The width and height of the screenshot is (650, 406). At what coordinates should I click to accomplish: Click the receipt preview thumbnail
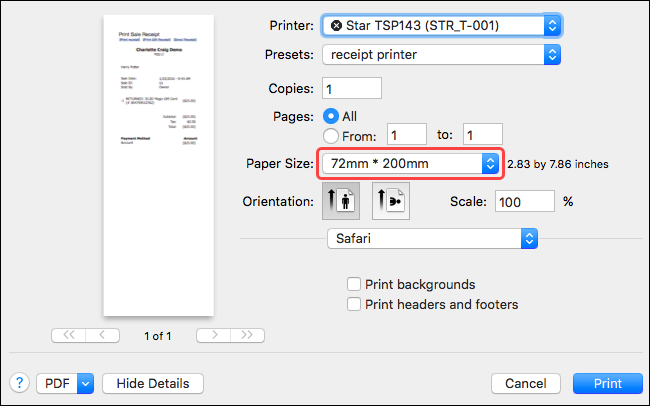coord(159,165)
